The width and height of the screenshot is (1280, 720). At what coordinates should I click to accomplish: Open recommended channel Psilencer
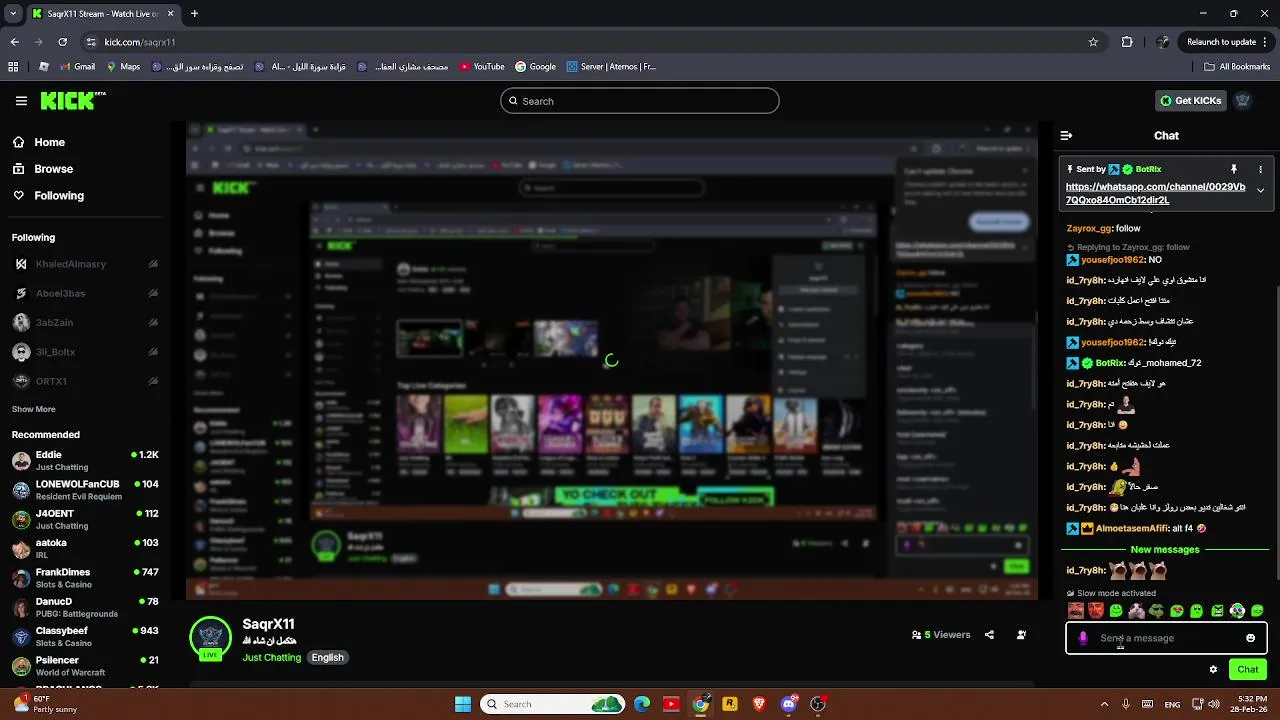86,666
